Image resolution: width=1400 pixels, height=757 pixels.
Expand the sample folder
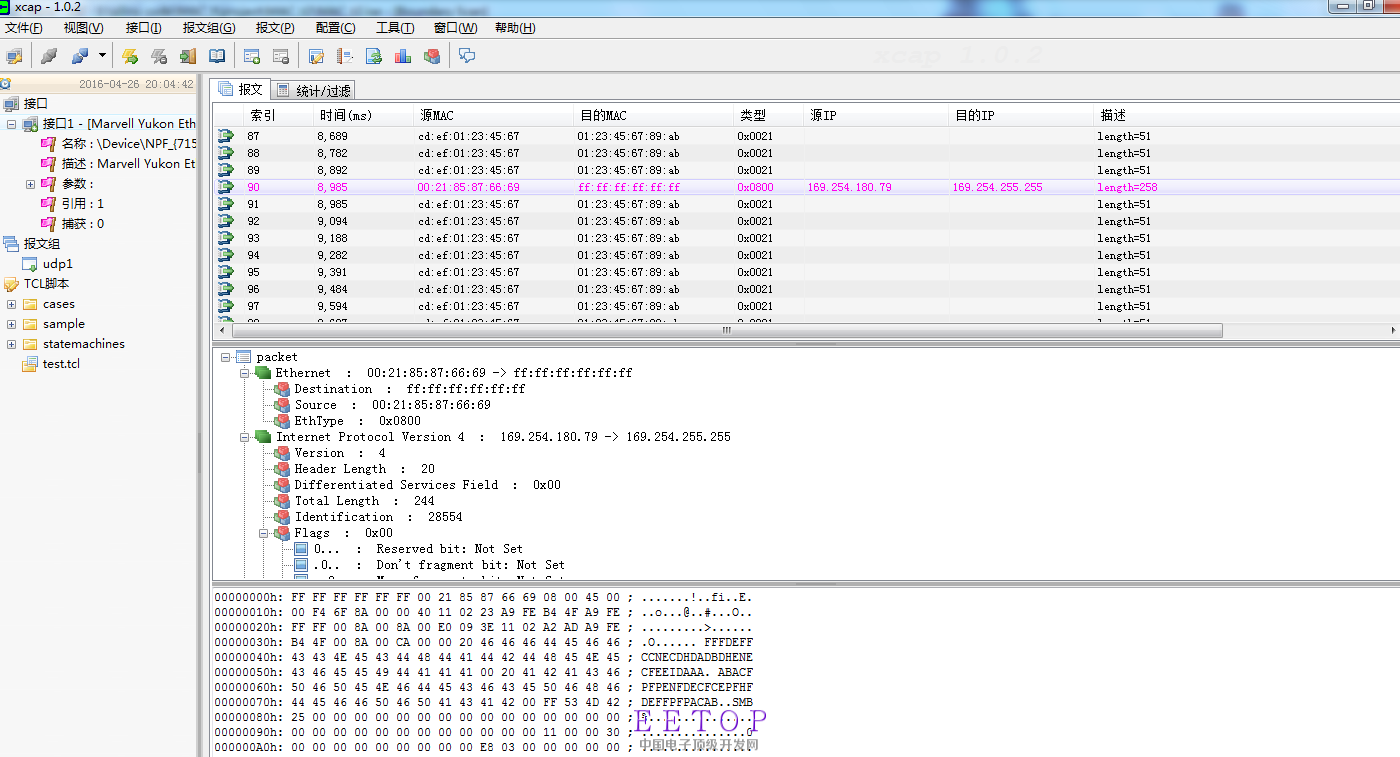pyautogui.click(x=11, y=324)
